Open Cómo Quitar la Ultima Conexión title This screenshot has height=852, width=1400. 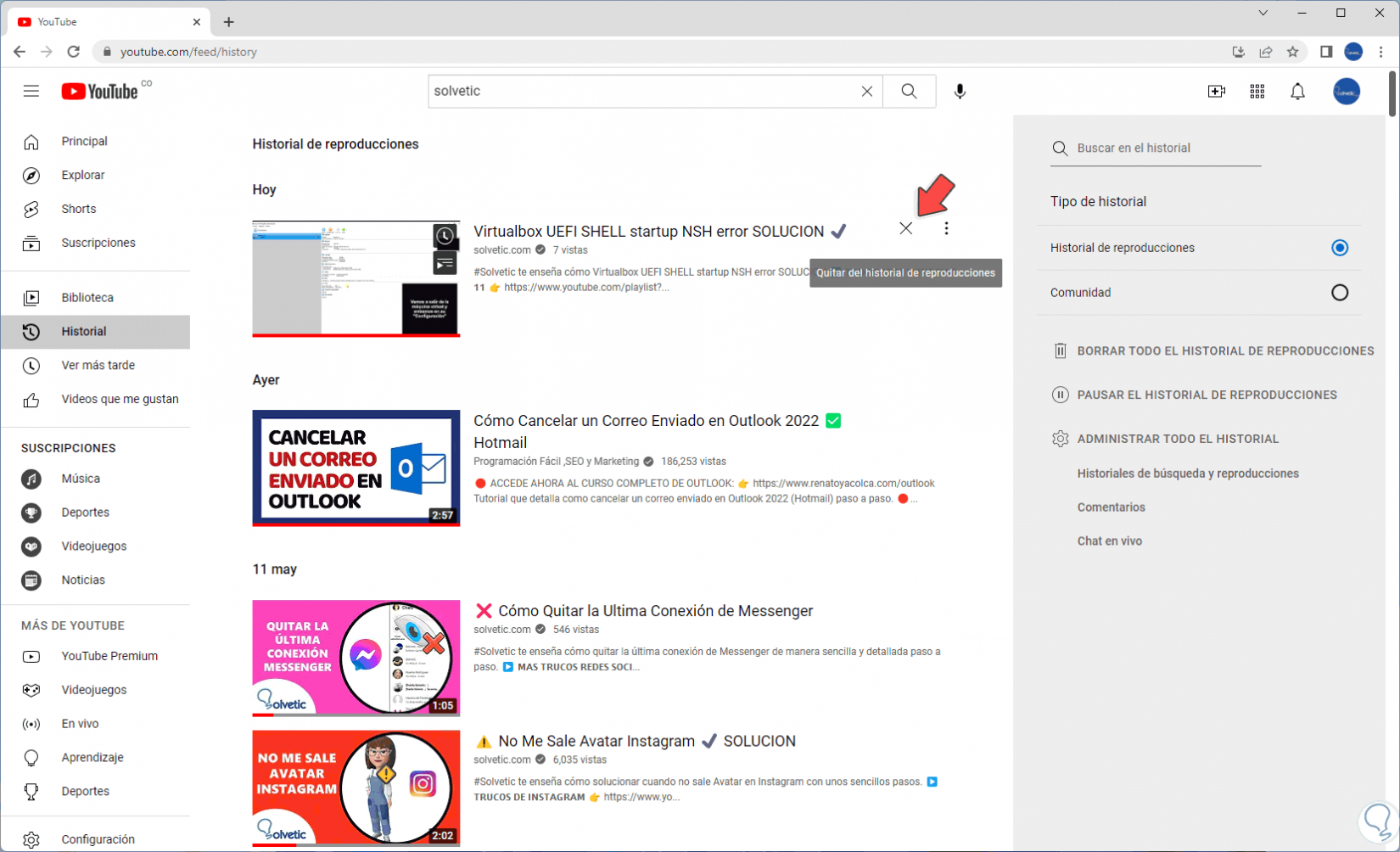(x=643, y=611)
